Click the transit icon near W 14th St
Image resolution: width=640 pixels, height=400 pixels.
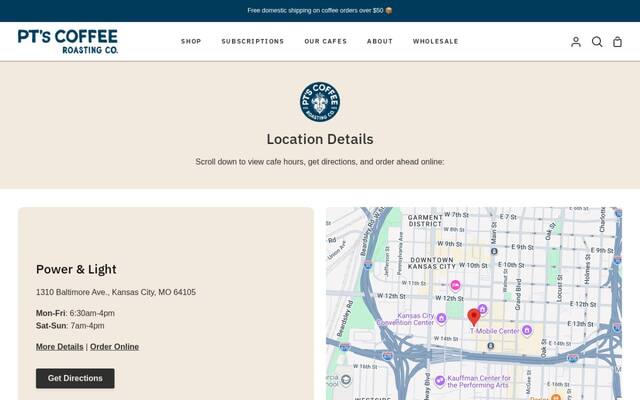pyautogui.click(x=491, y=346)
